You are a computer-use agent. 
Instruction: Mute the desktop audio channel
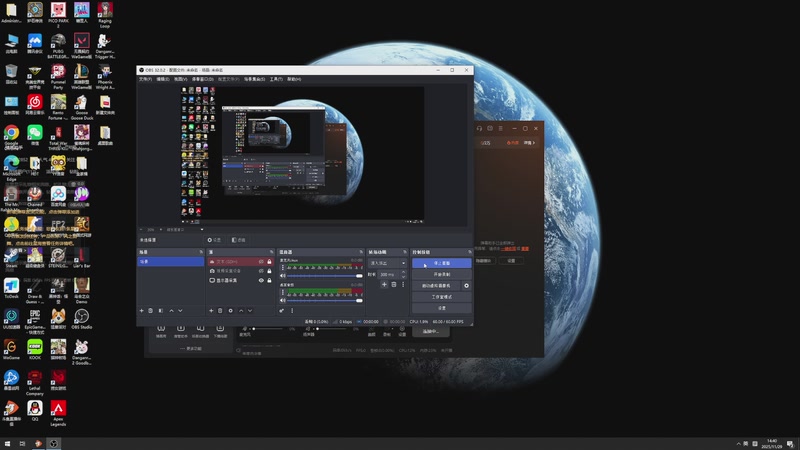click(283, 301)
